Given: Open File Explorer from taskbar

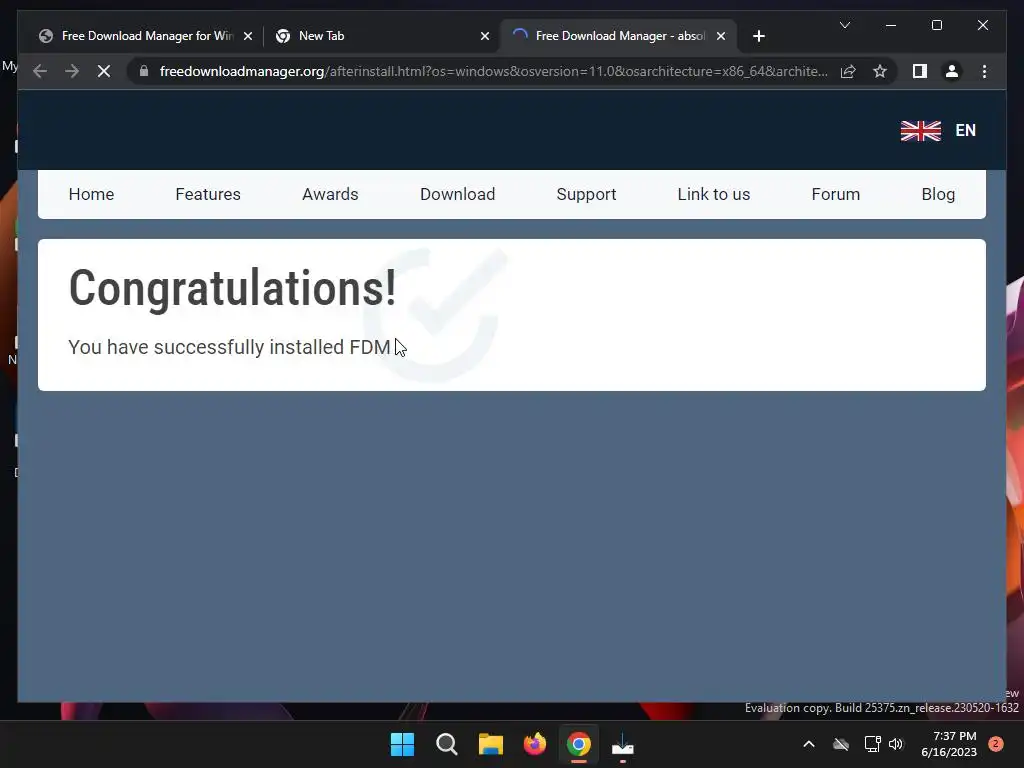Looking at the screenshot, I should (x=490, y=744).
